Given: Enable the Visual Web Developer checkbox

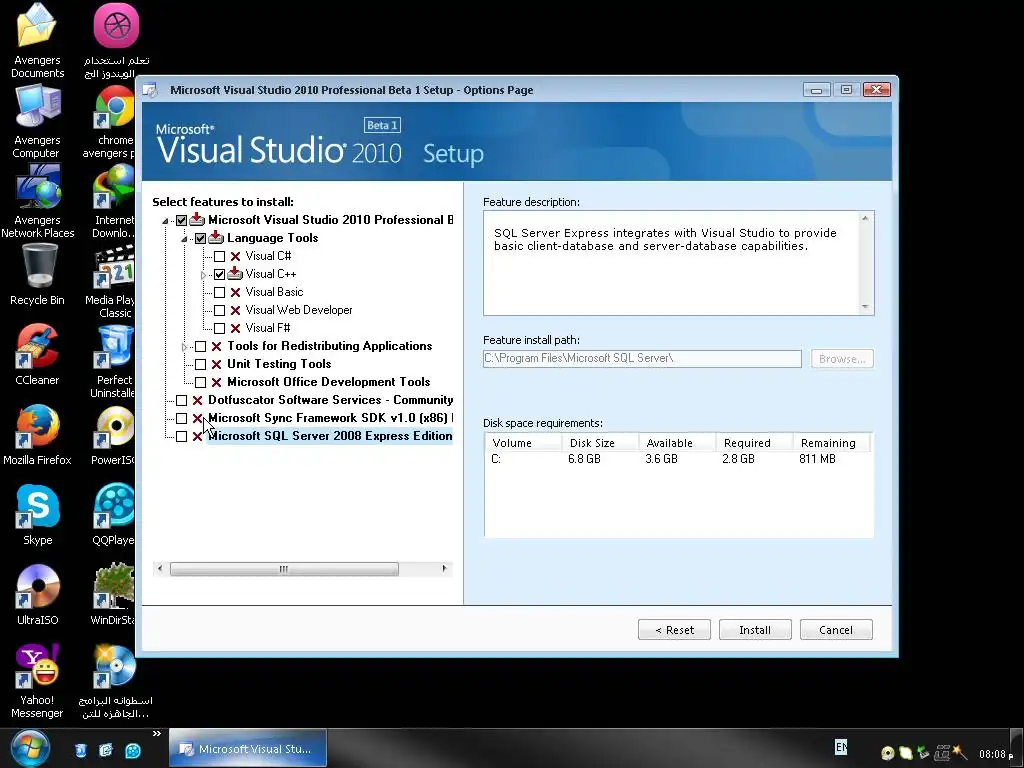Looking at the screenshot, I should (219, 310).
